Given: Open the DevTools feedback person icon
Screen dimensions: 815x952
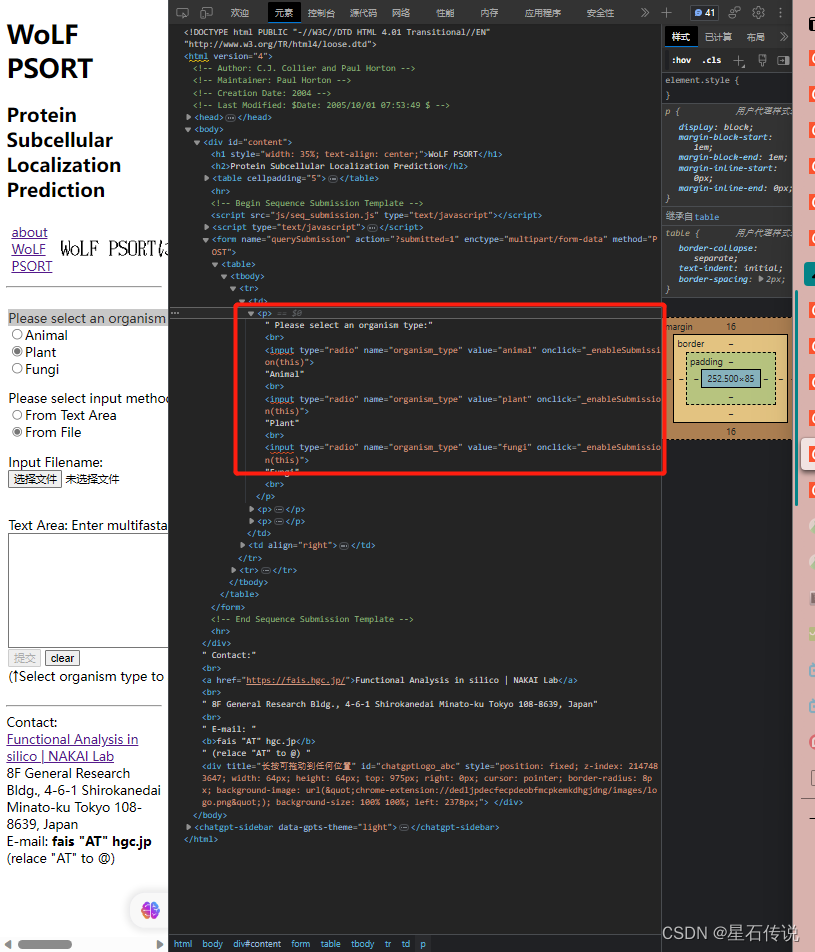Looking at the screenshot, I should (x=735, y=13).
